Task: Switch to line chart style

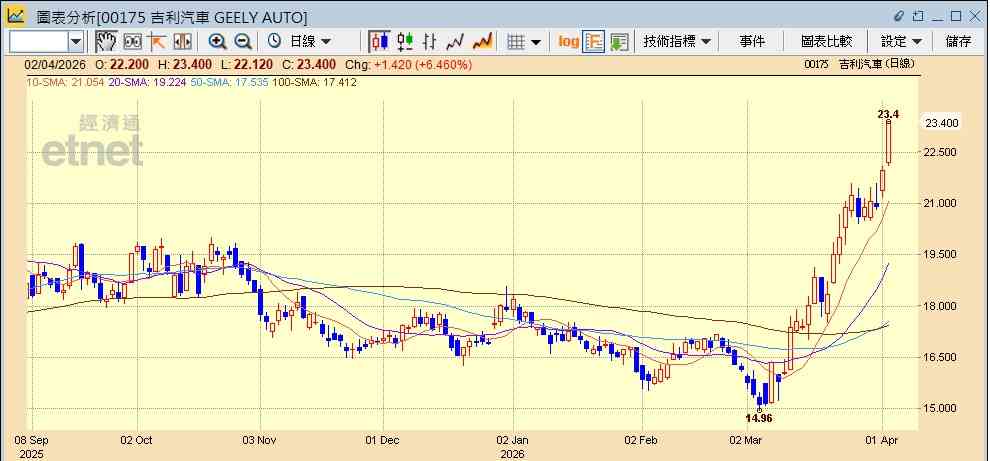Action: point(455,42)
